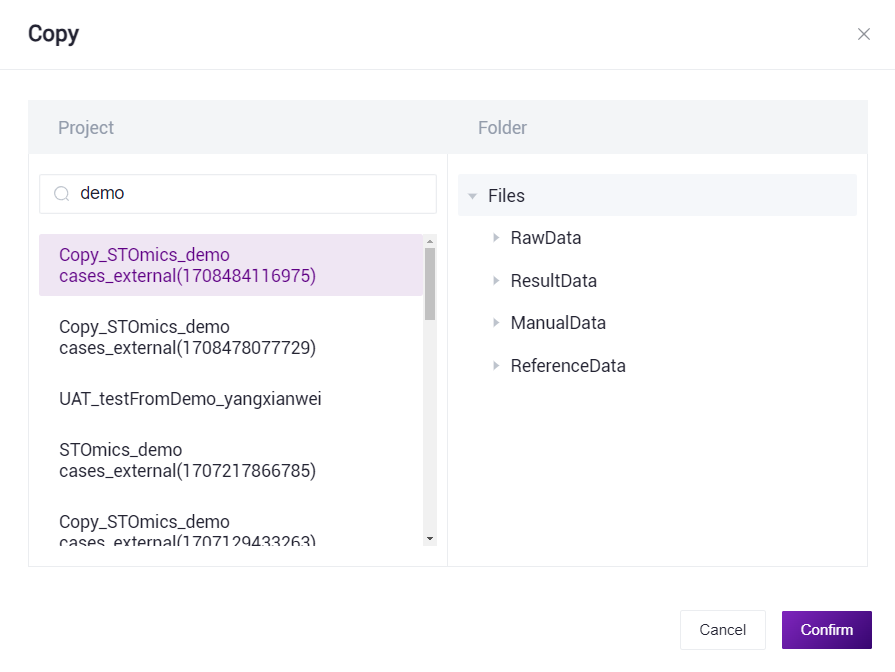Image resolution: width=895 pixels, height=672 pixels.
Task: Click the project list scrollbar thumb
Action: coord(430,284)
